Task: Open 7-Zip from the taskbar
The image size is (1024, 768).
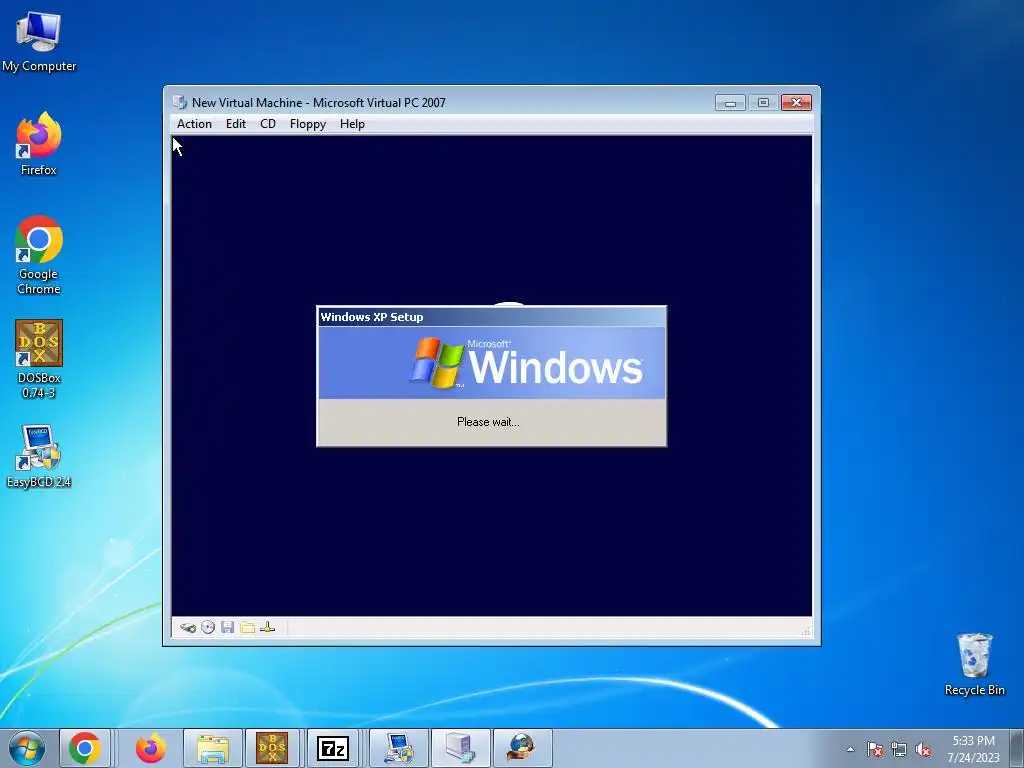Action: (333, 748)
